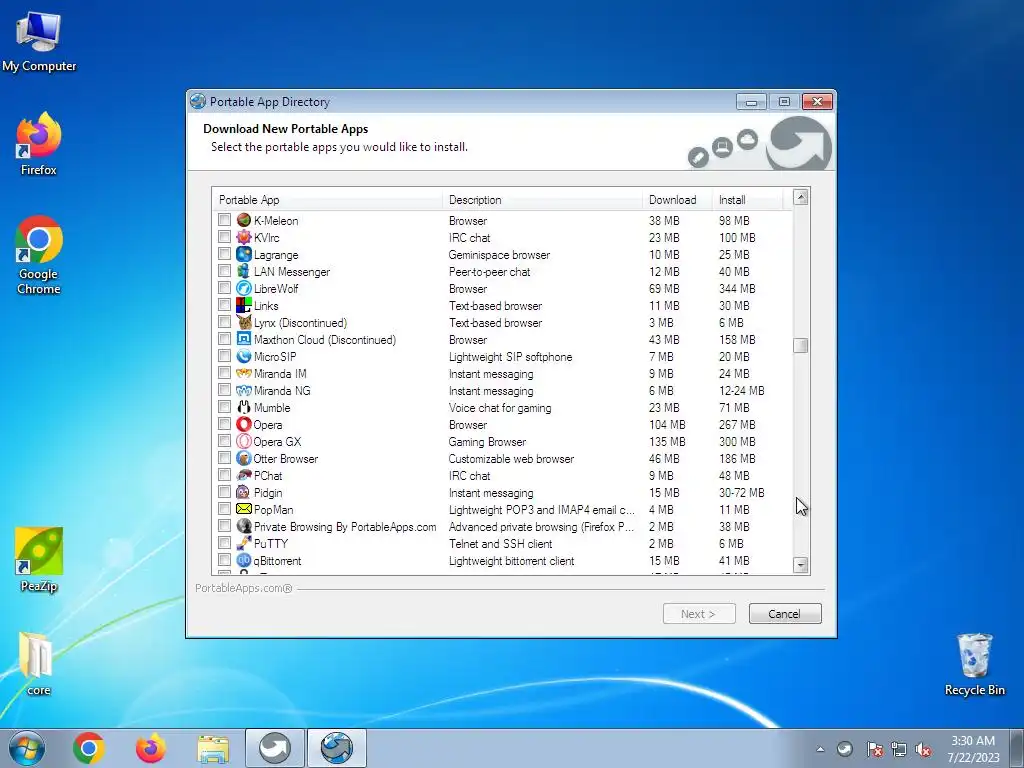The image size is (1024, 768).
Task: Sort by Download column header
Action: pyautogui.click(x=677, y=200)
